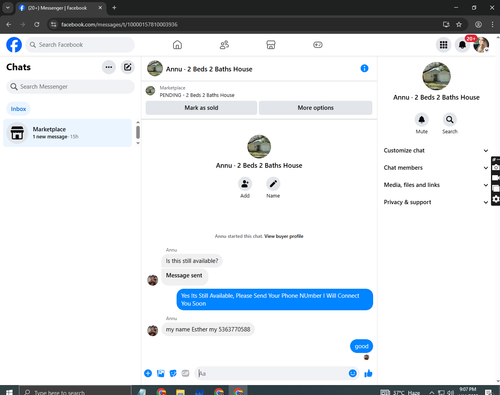This screenshot has height=395, width=500.
Task: Select the 'Yes Its Still Available' blue message
Action: [x=275, y=300]
